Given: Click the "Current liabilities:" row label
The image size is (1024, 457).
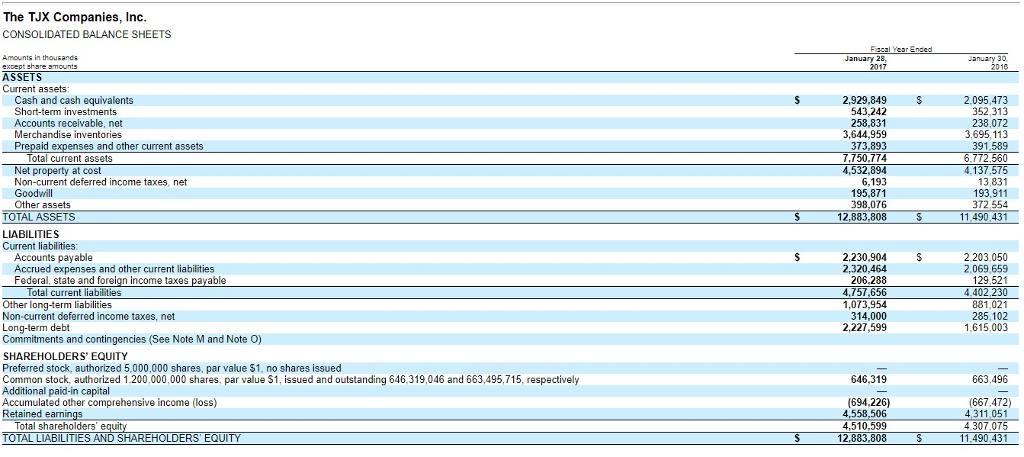Looking at the screenshot, I should (40, 246).
